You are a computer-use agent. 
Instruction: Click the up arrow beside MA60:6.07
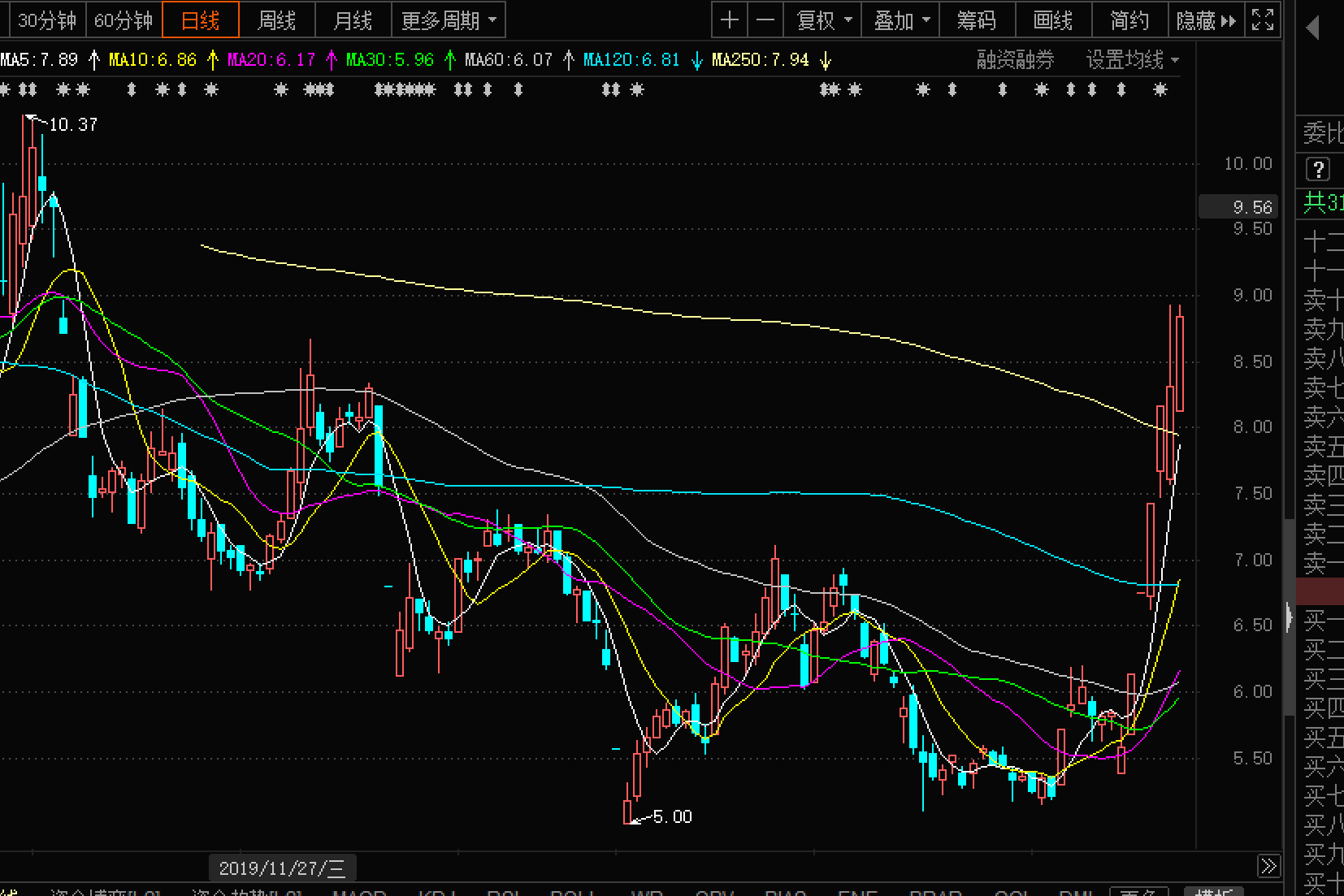[x=569, y=60]
